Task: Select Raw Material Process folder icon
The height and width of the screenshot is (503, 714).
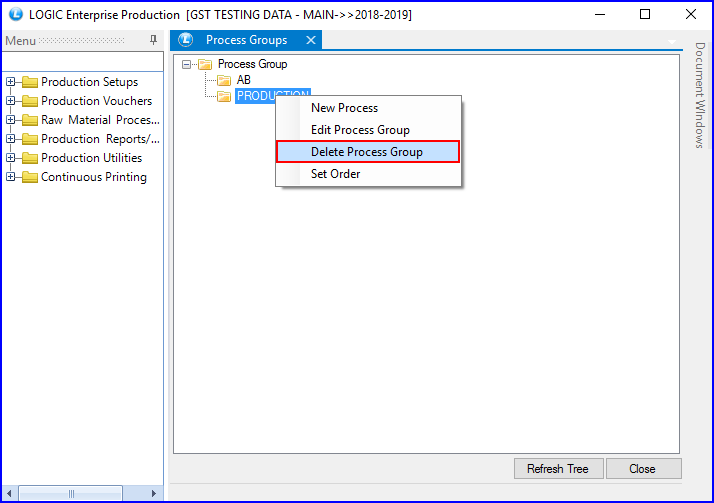Action: (x=30, y=120)
